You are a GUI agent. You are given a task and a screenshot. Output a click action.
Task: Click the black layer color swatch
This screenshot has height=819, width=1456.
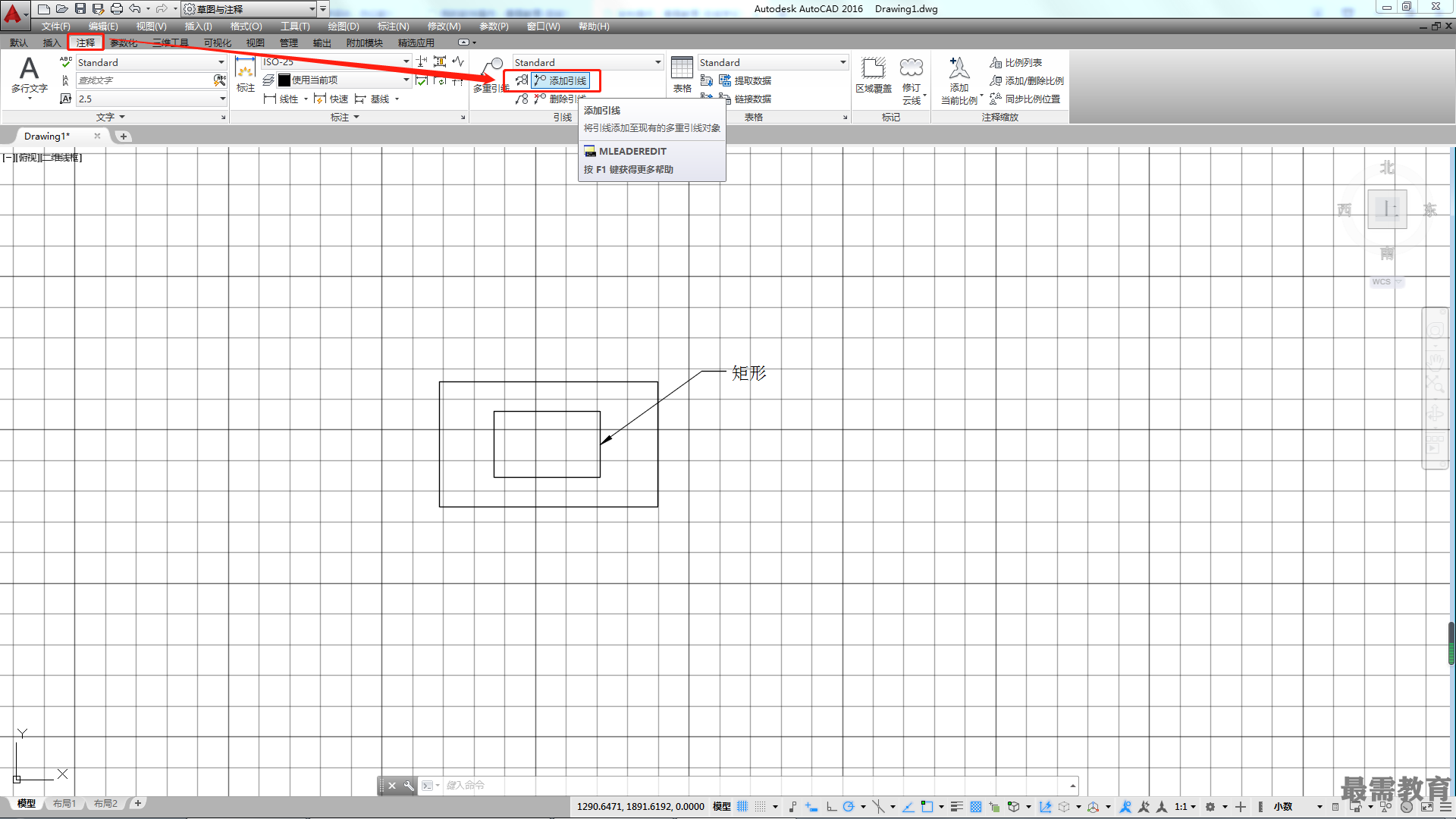pos(284,80)
